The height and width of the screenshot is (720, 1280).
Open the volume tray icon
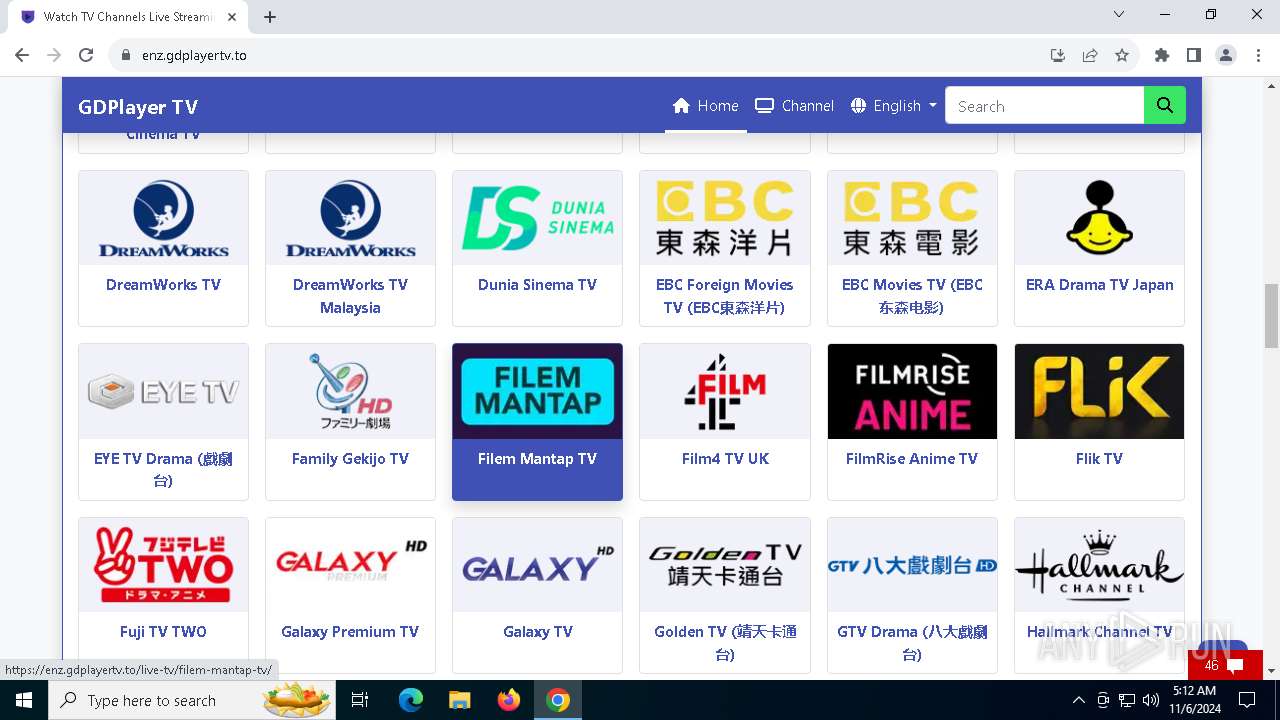pos(1151,700)
